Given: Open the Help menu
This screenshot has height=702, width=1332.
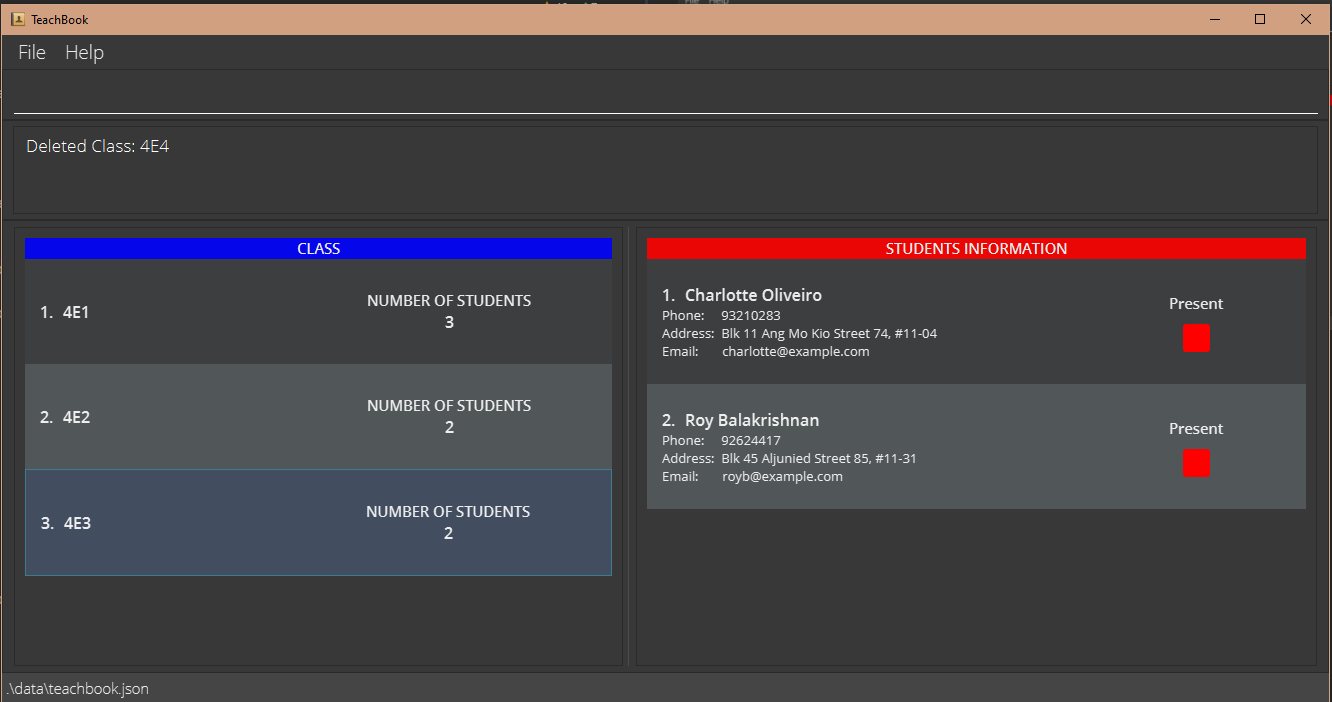Looking at the screenshot, I should [84, 52].
